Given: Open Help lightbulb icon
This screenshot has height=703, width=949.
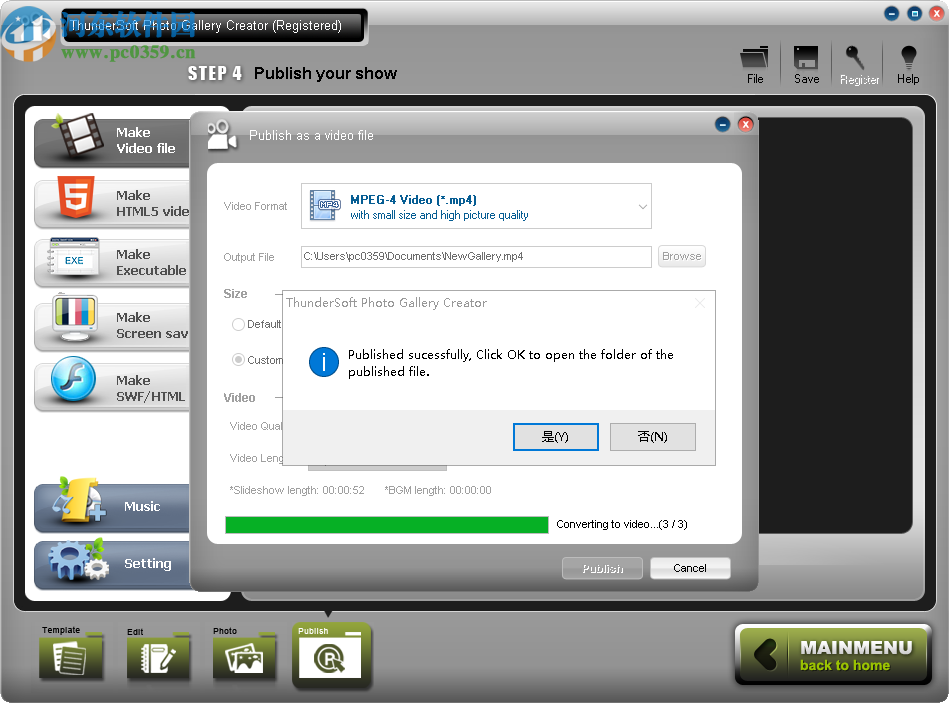Looking at the screenshot, I should pos(908,65).
